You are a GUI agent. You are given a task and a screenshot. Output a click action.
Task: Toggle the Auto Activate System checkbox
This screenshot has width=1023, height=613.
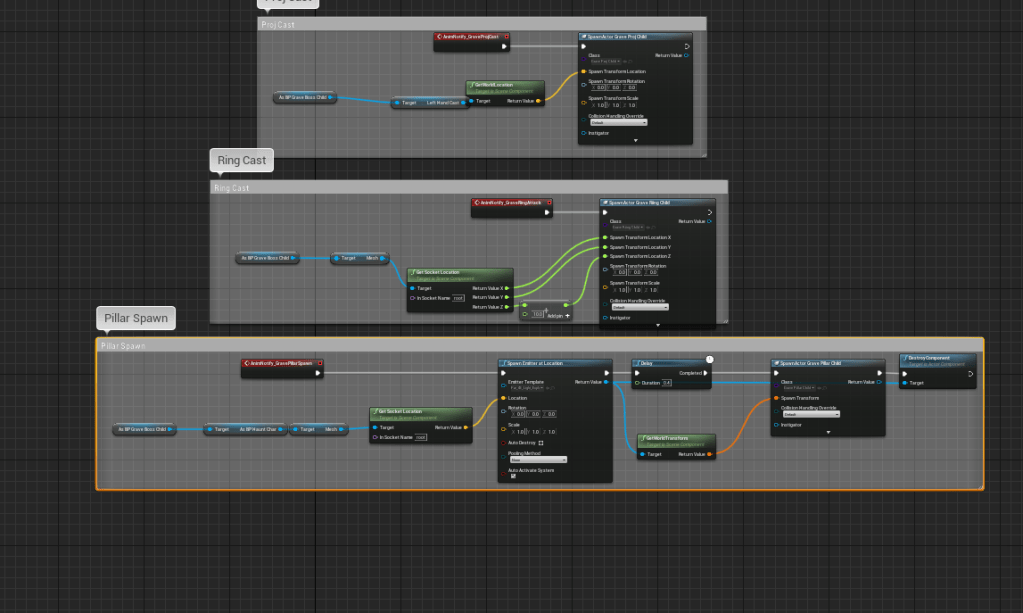513,476
